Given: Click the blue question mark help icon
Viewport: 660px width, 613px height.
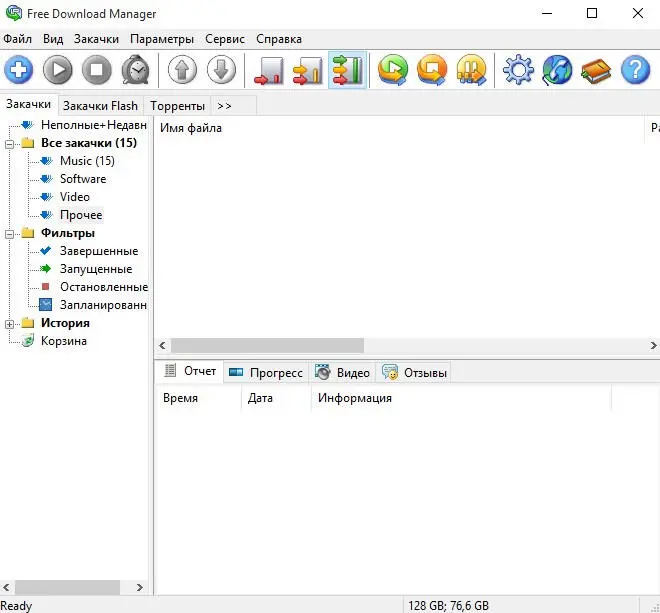Looking at the screenshot, I should [x=636, y=70].
